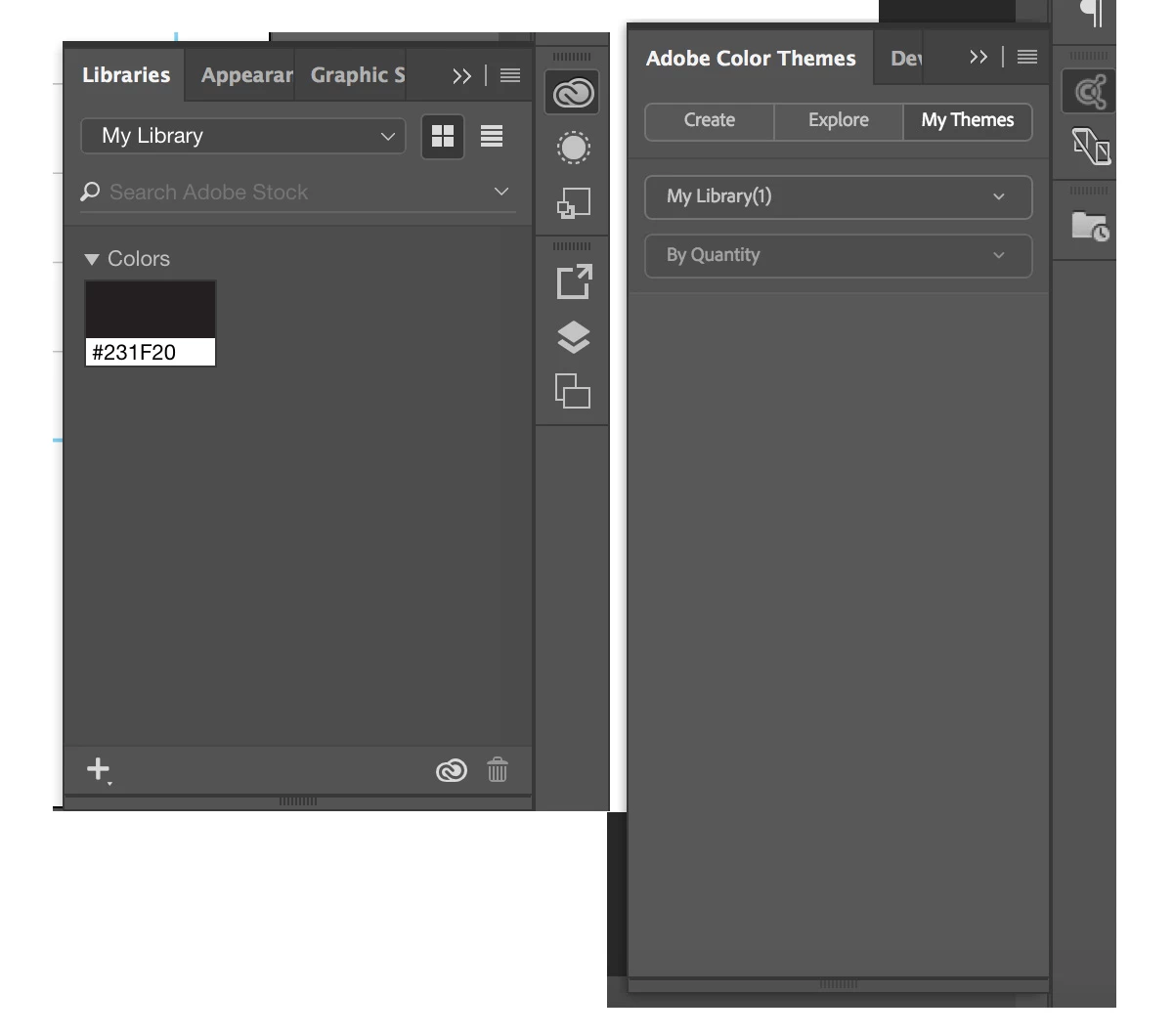The image size is (1174, 1036).
Task: Click the #231F20 swatch label
Action: tap(134, 352)
